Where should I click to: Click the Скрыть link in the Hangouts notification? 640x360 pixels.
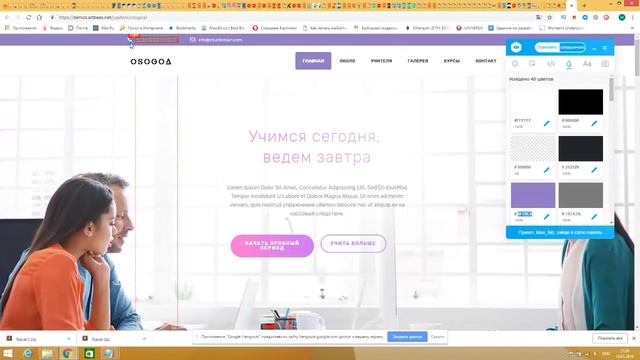[437, 337]
